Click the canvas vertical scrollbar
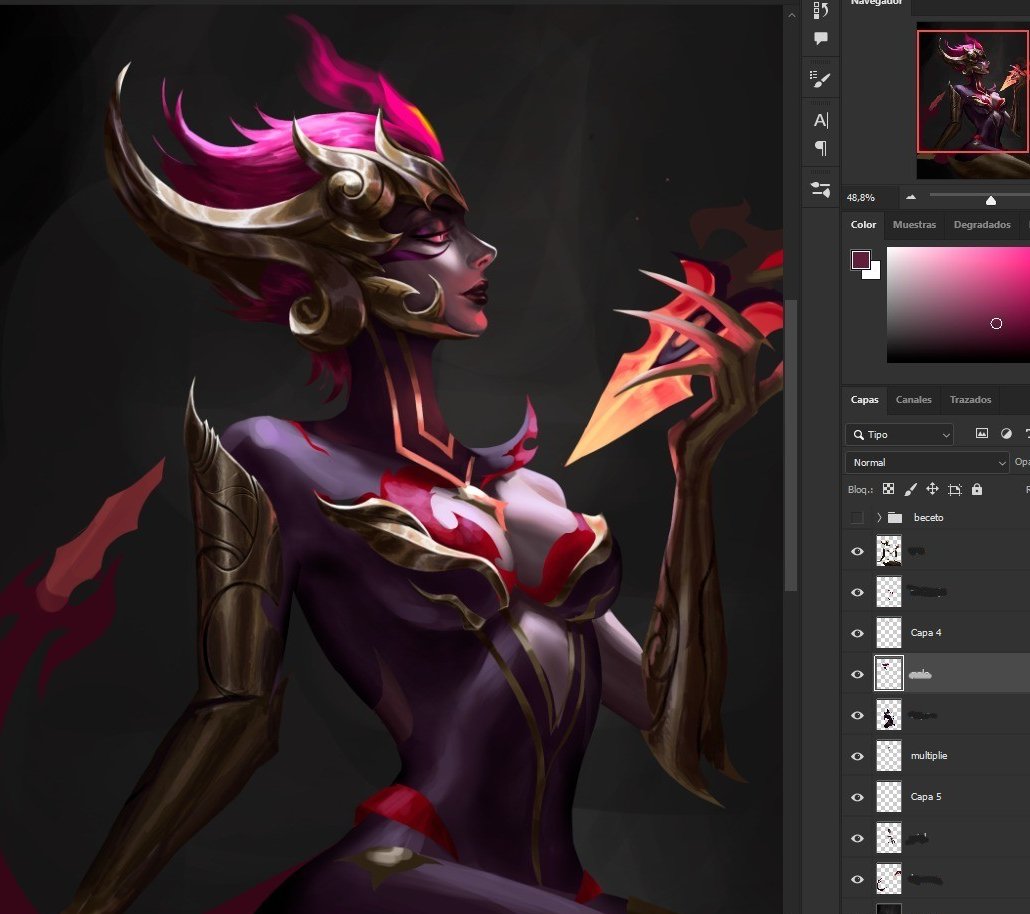The height and width of the screenshot is (914, 1030). (x=791, y=446)
